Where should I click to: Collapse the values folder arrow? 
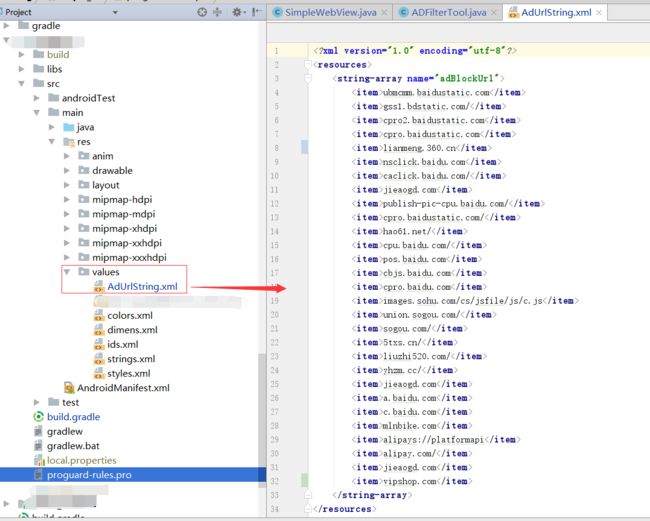67,272
